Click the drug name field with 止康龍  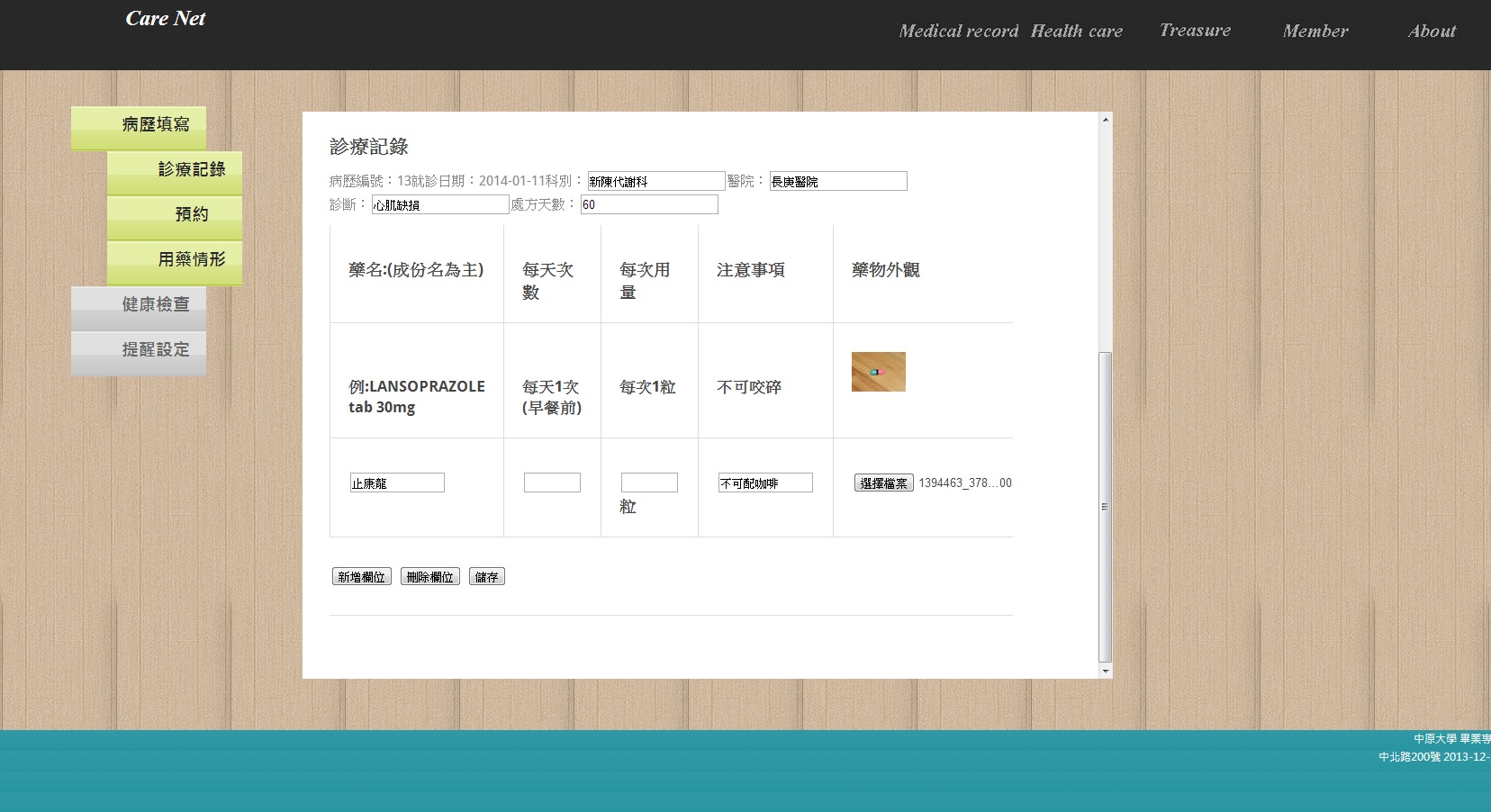click(x=397, y=483)
